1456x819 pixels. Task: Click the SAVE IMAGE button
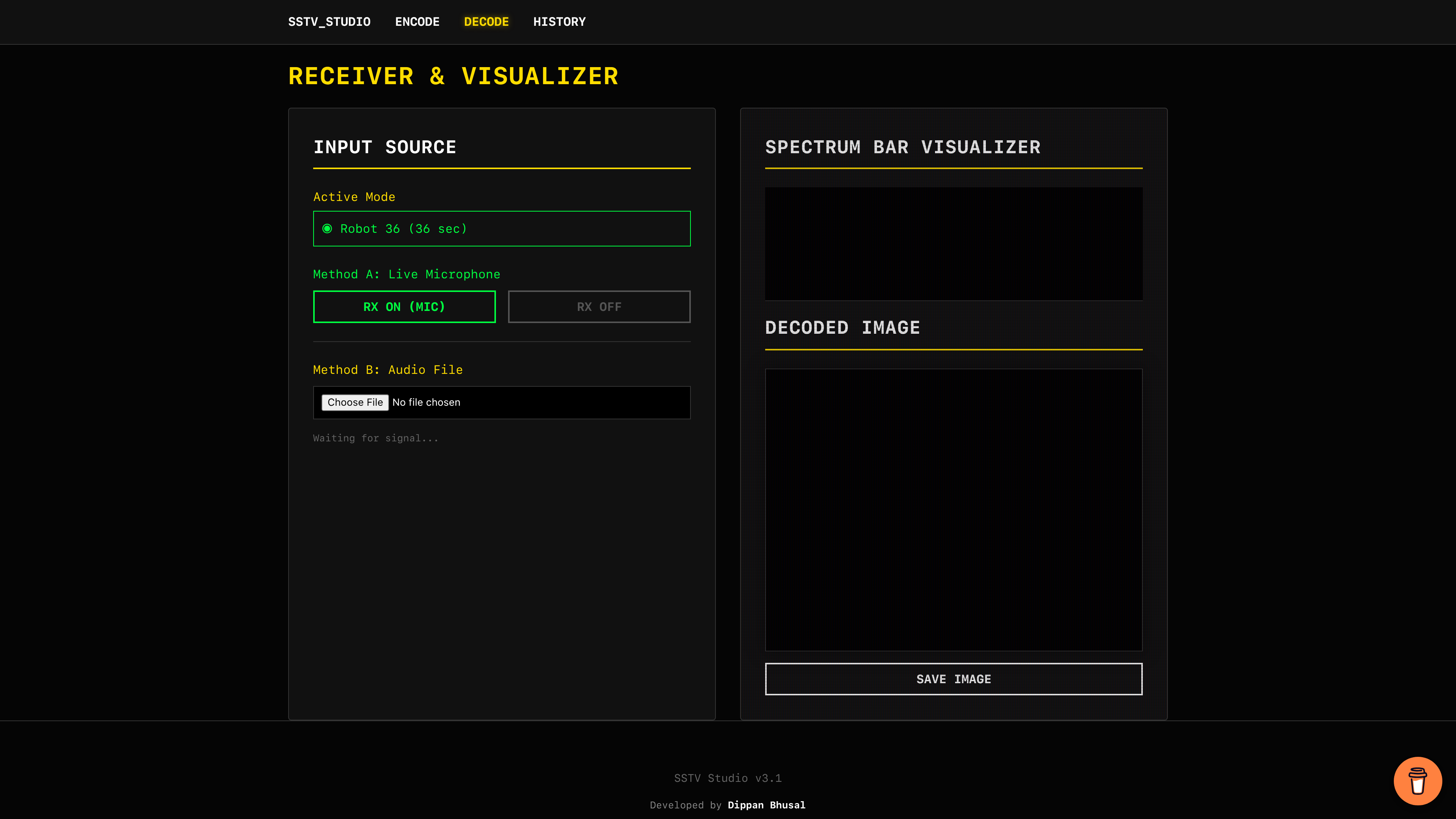coord(954,679)
